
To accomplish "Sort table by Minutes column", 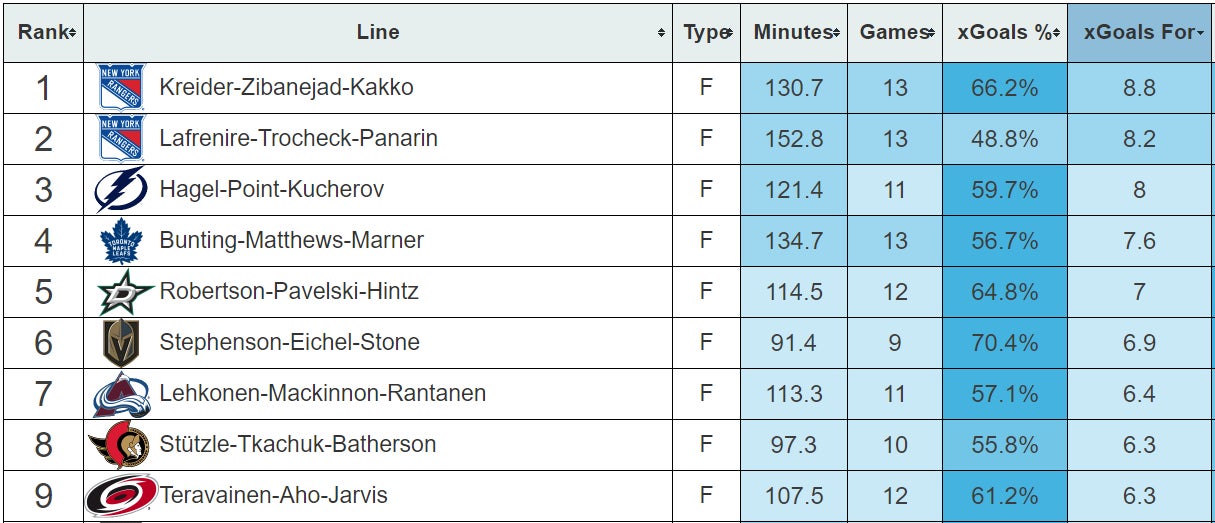I will click(x=796, y=32).
